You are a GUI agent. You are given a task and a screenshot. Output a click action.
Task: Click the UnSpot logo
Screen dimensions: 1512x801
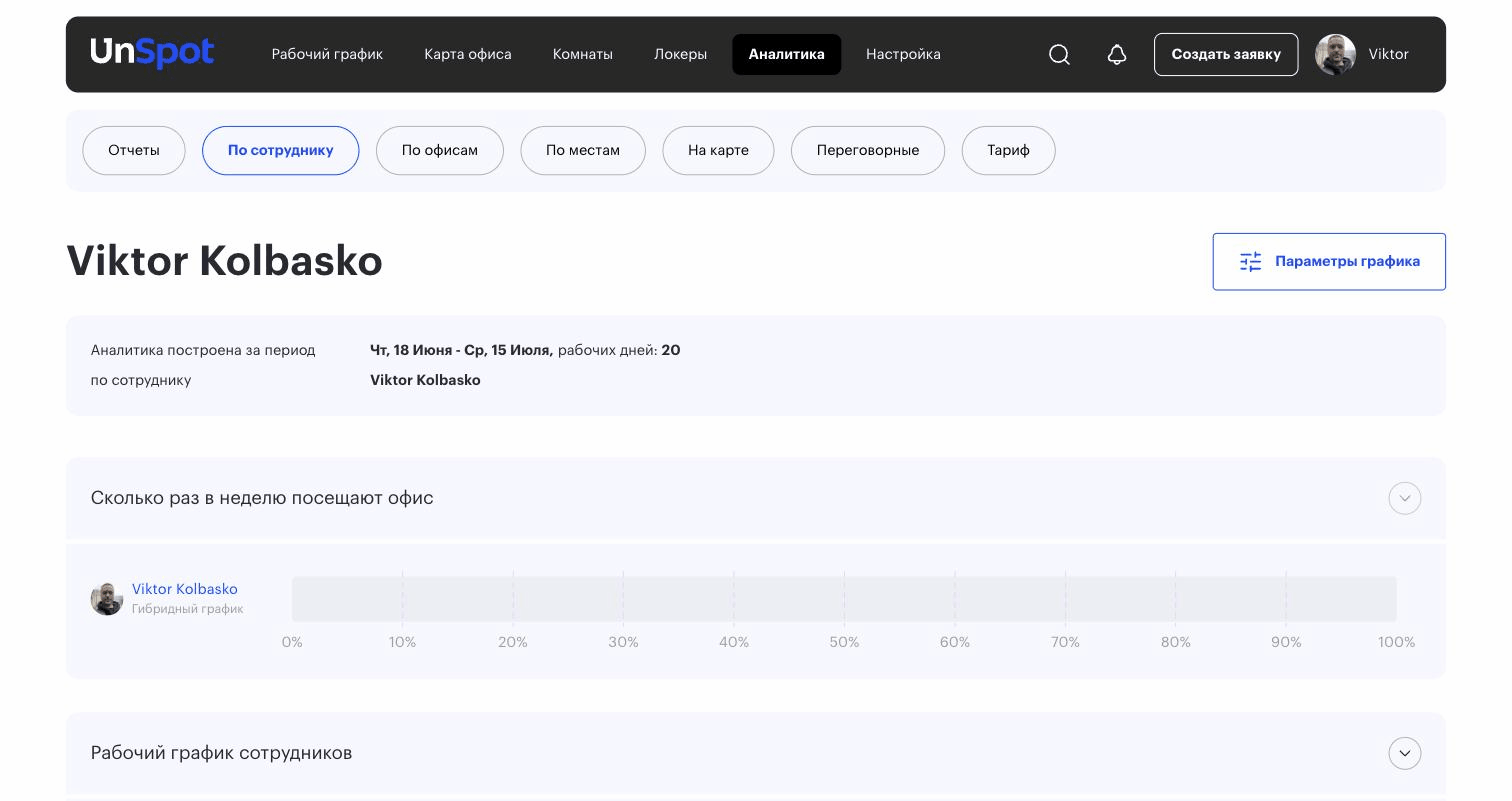pos(152,53)
